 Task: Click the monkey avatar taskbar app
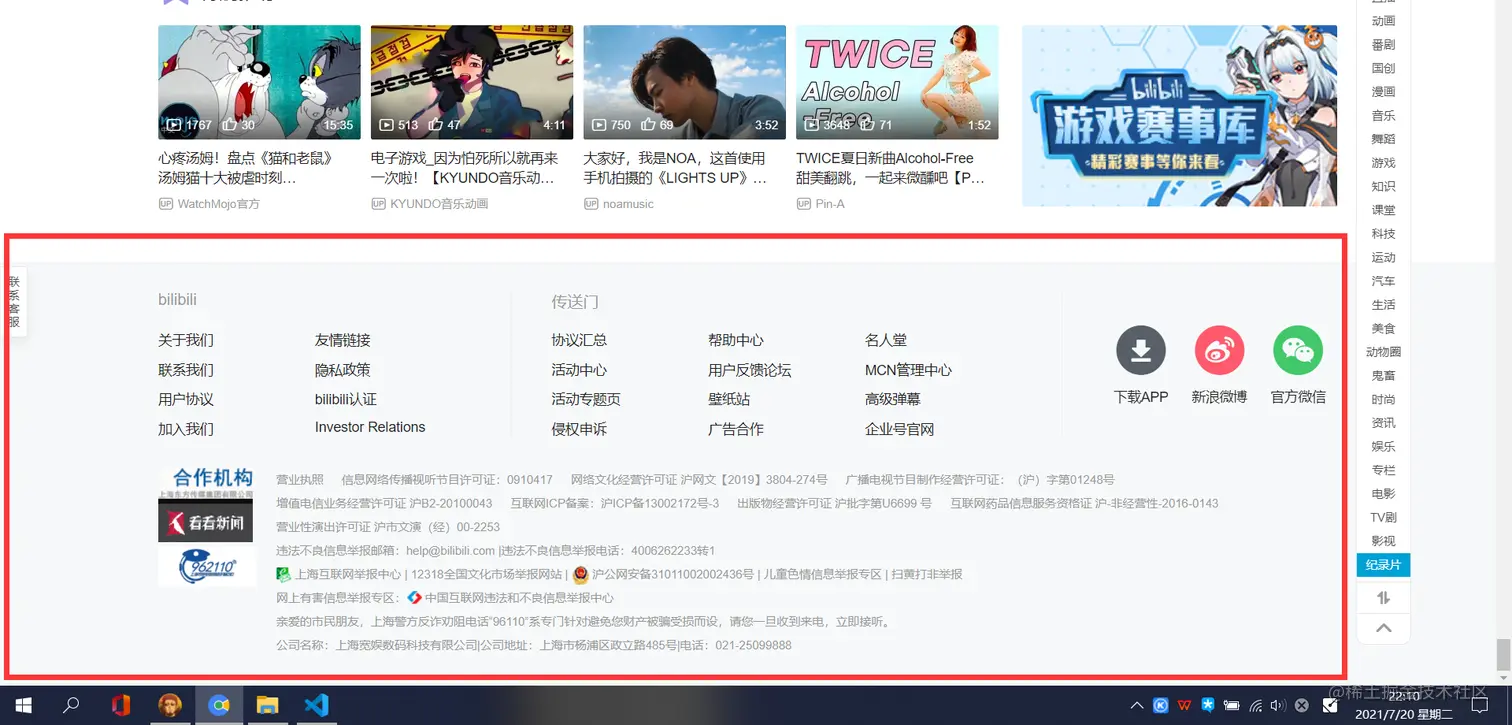pos(170,705)
